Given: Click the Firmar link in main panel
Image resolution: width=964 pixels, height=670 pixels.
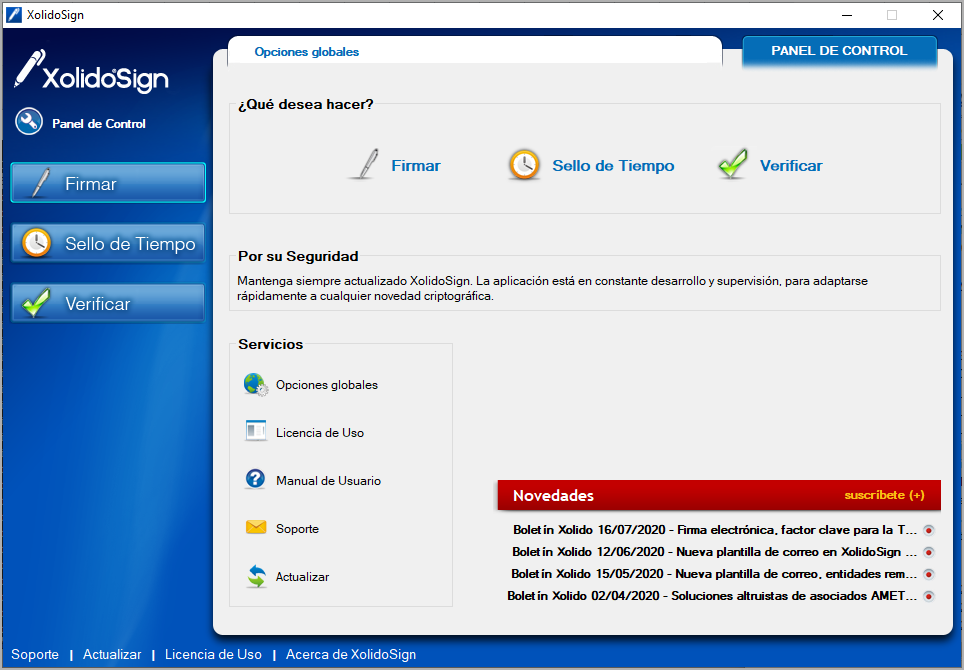Looking at the screenshot, I should 416,166.
